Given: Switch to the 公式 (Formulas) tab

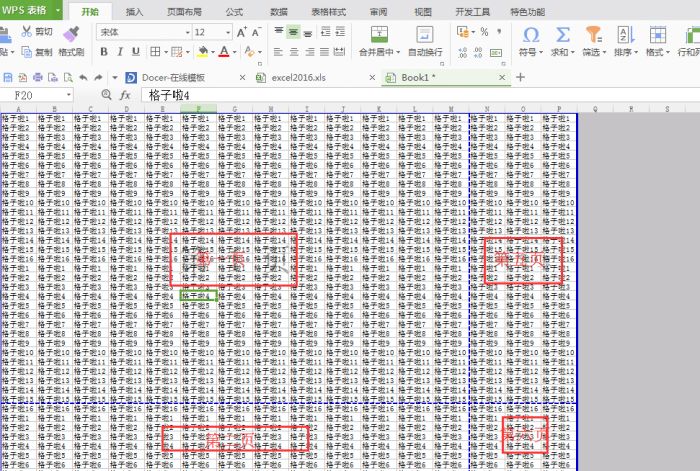Looking at the screenshot, I should click(234, 12).
